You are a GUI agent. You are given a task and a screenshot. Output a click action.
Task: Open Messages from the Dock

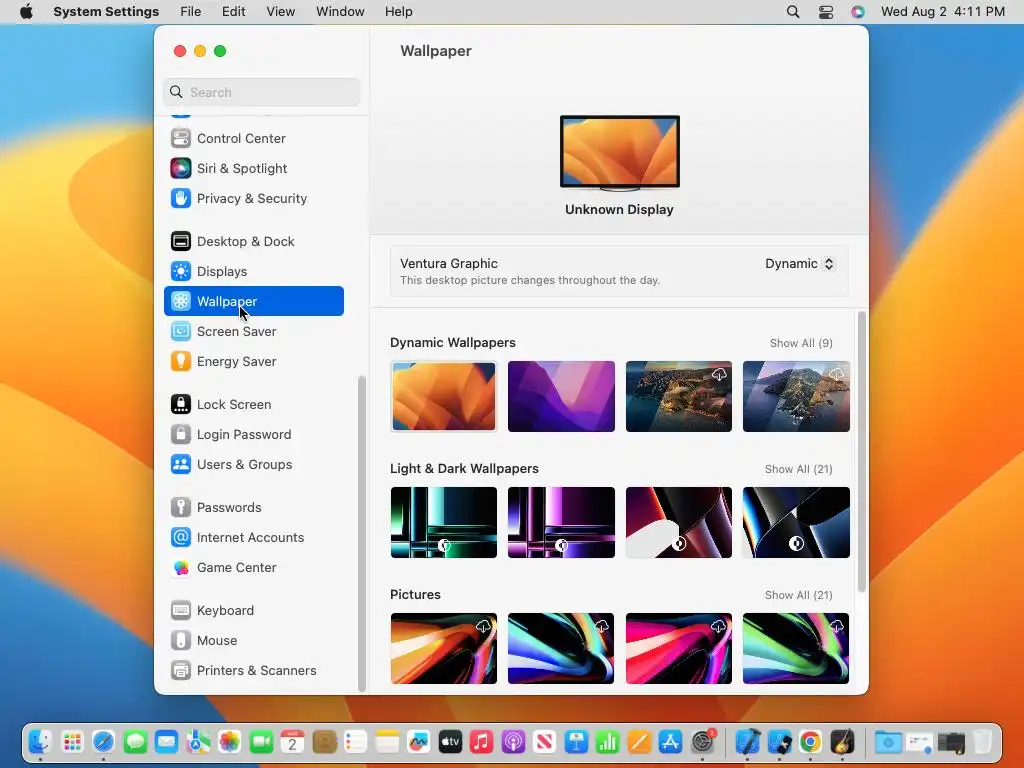135,743
